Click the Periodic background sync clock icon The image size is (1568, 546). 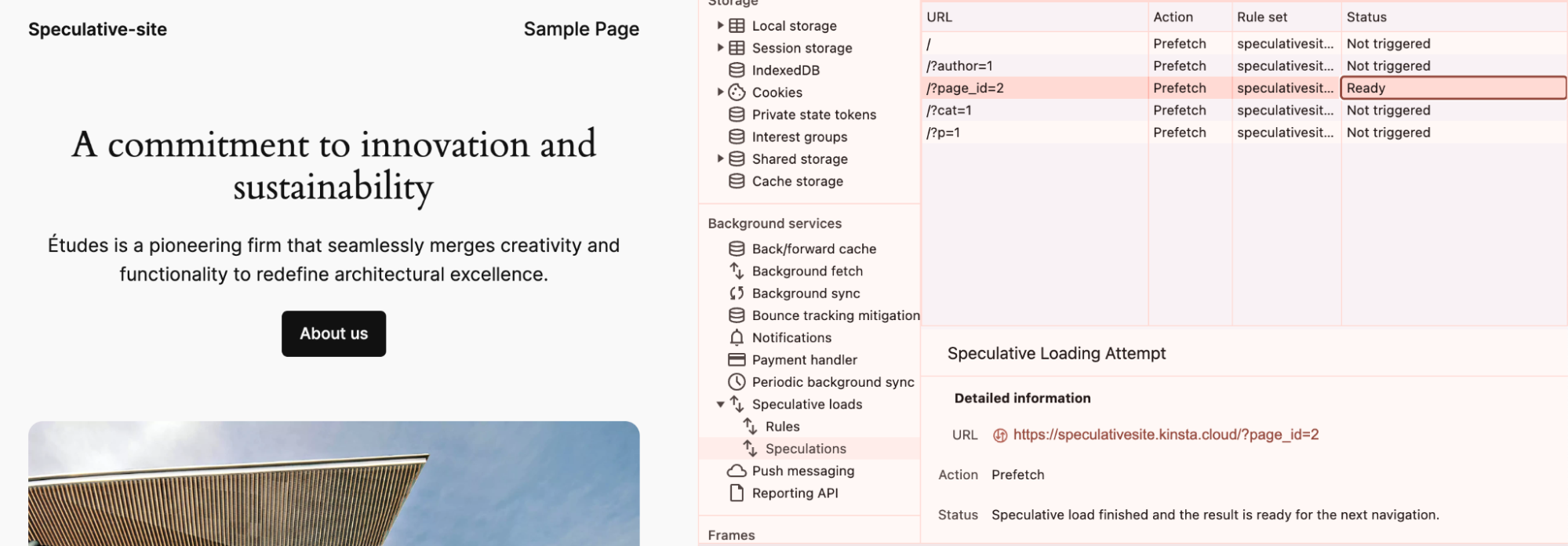coord(737,382)
